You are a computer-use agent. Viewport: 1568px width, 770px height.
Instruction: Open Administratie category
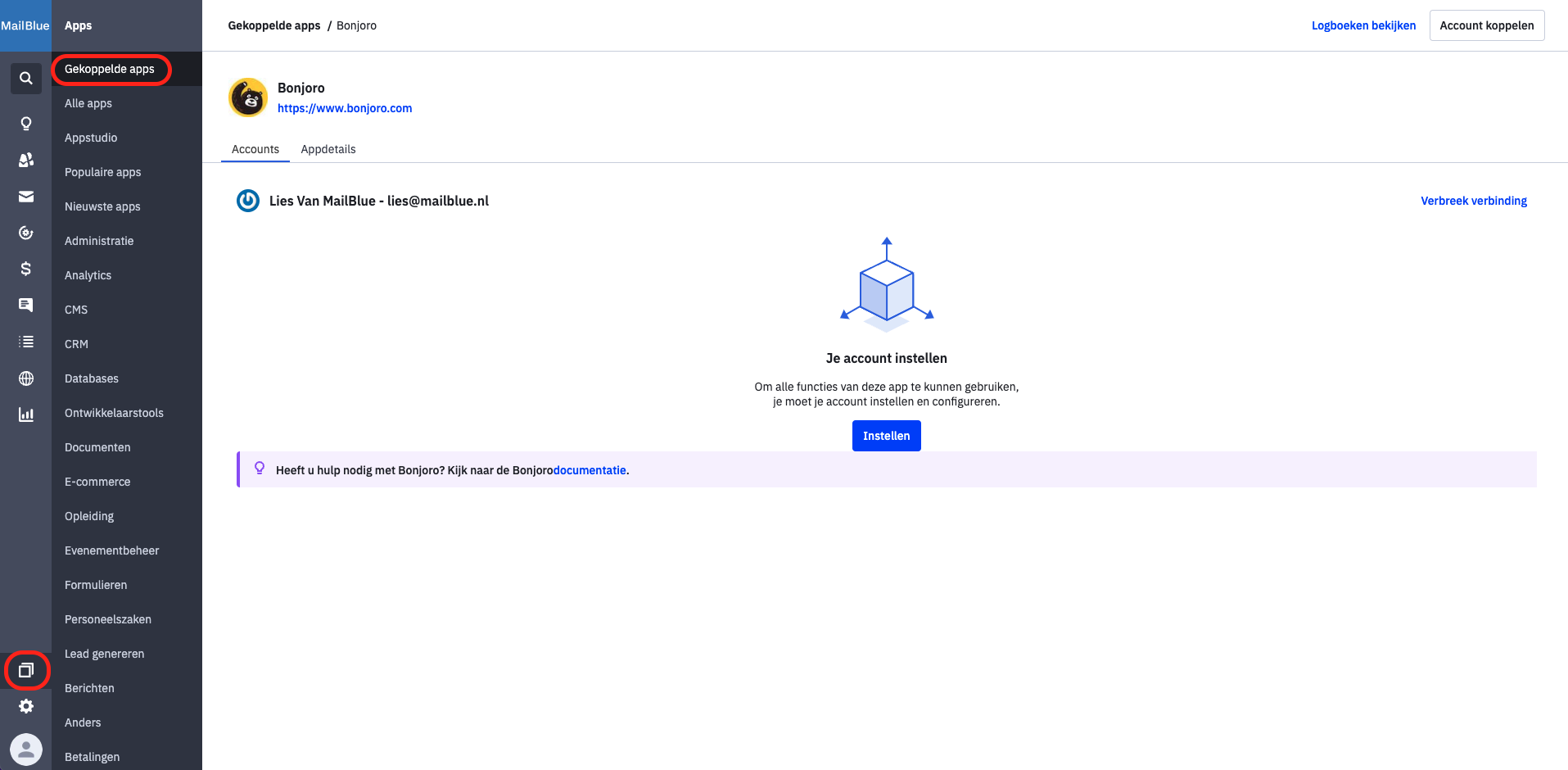tap(127, 241)
